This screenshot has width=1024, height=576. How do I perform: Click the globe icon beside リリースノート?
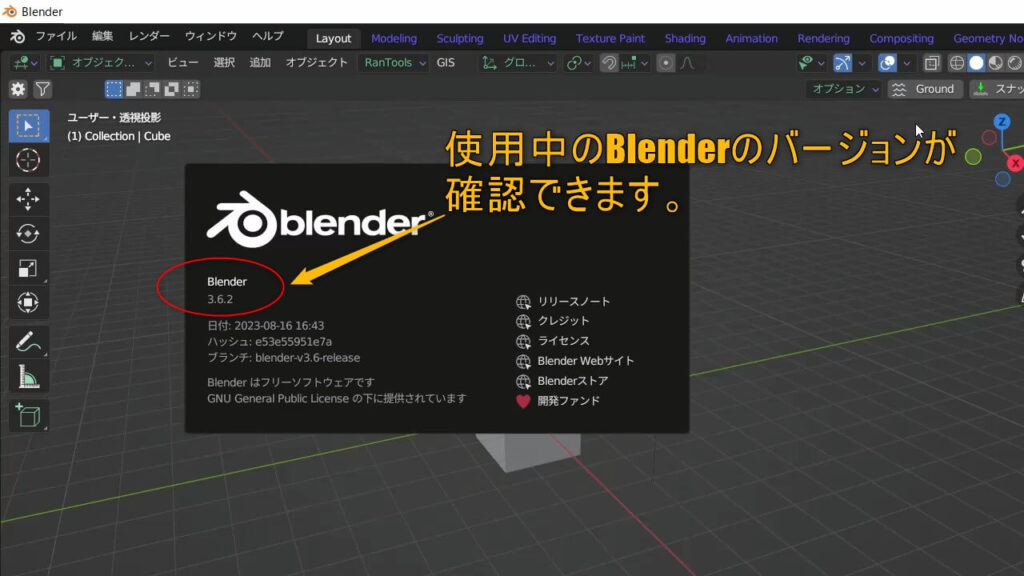point(523,302)
